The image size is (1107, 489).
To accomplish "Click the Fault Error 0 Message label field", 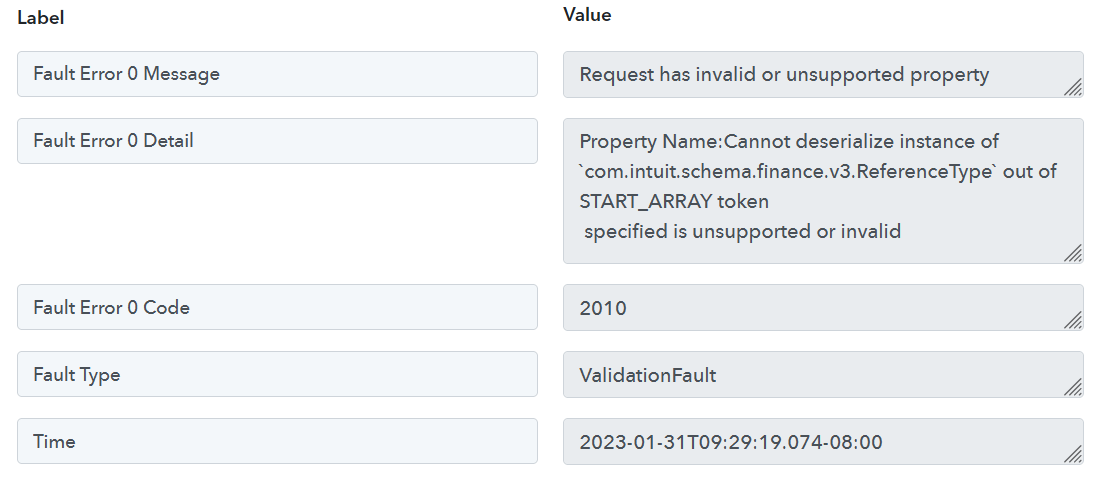I will 277,74.
